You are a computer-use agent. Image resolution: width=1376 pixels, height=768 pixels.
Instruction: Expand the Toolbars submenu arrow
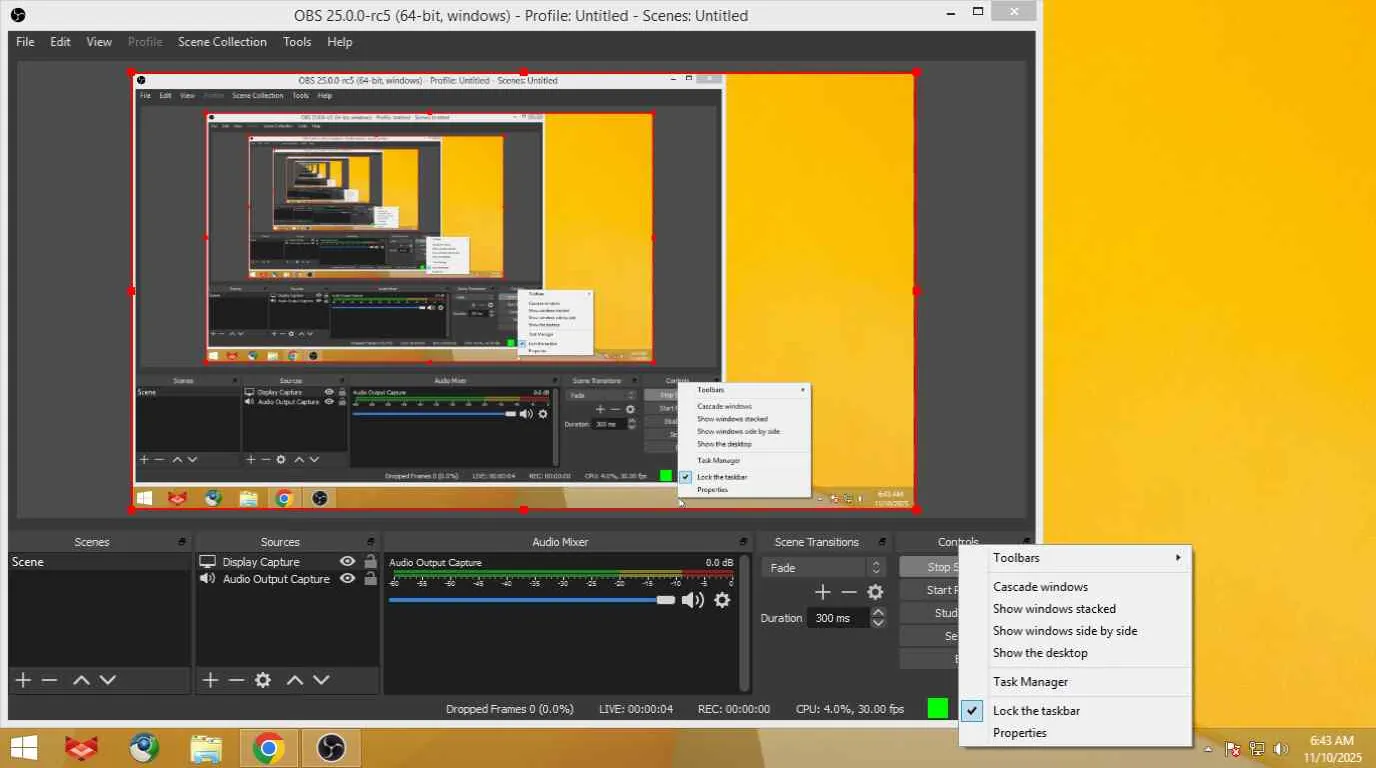click(1178, 558)
